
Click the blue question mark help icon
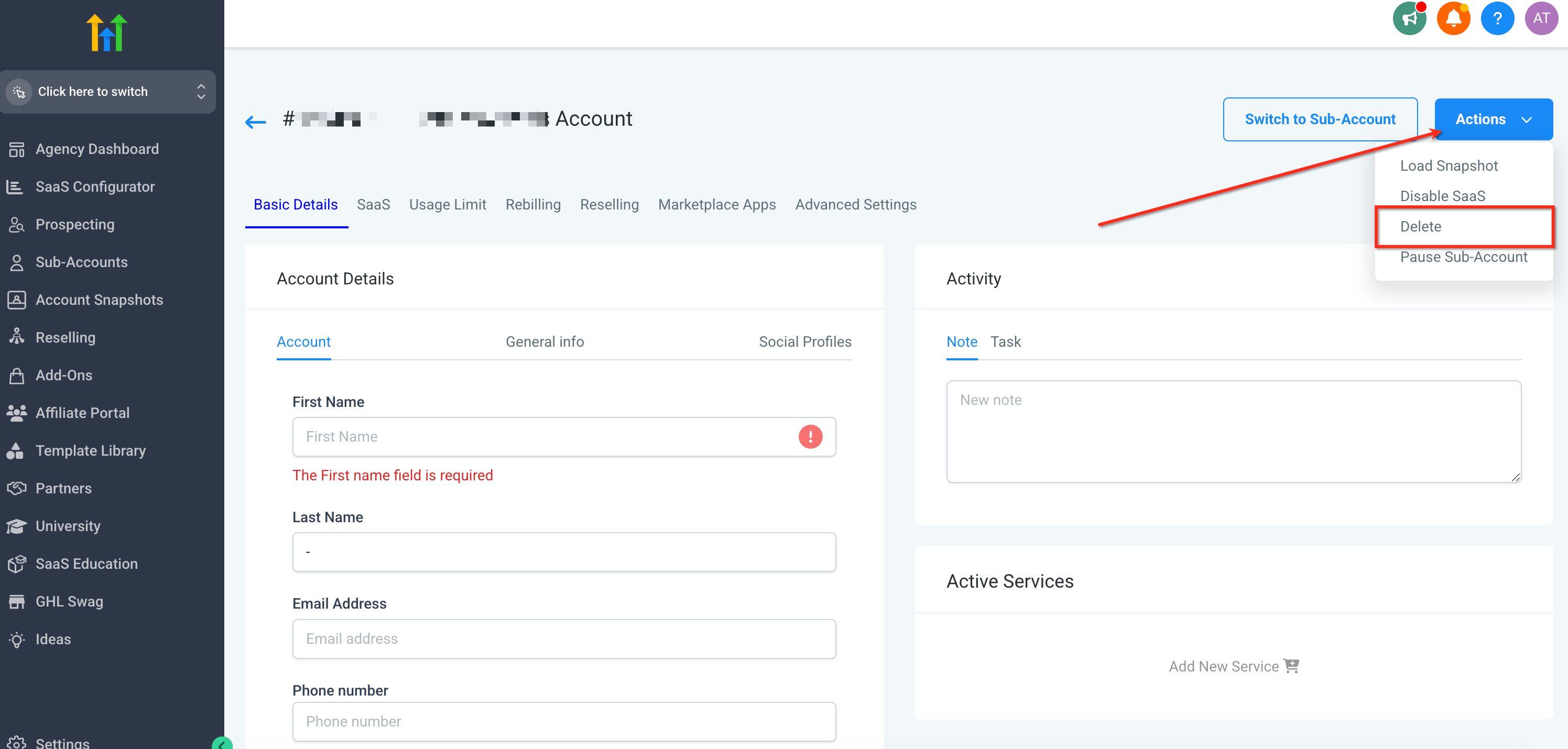1497,19
